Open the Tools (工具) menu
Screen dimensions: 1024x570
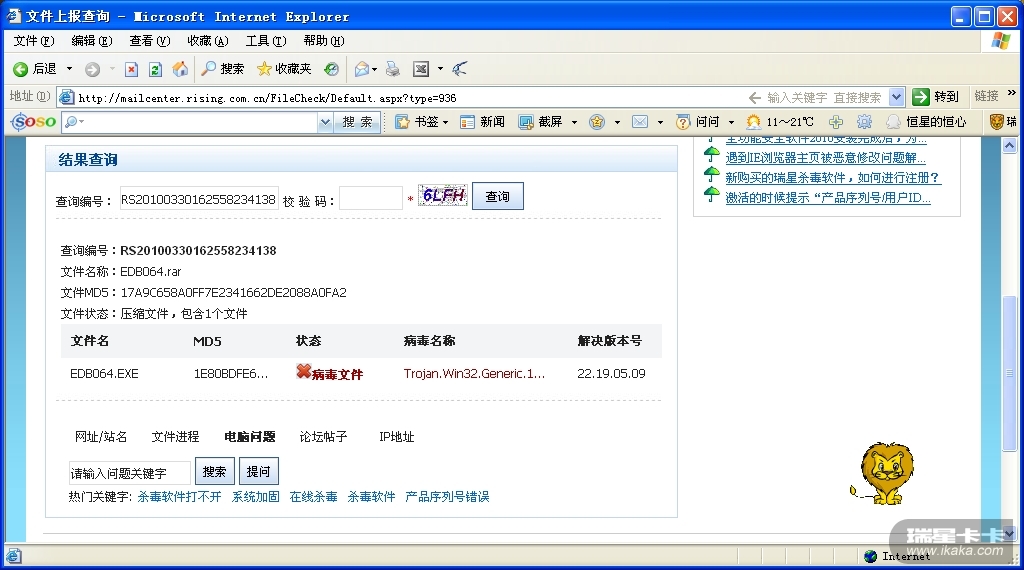[266, 41]
